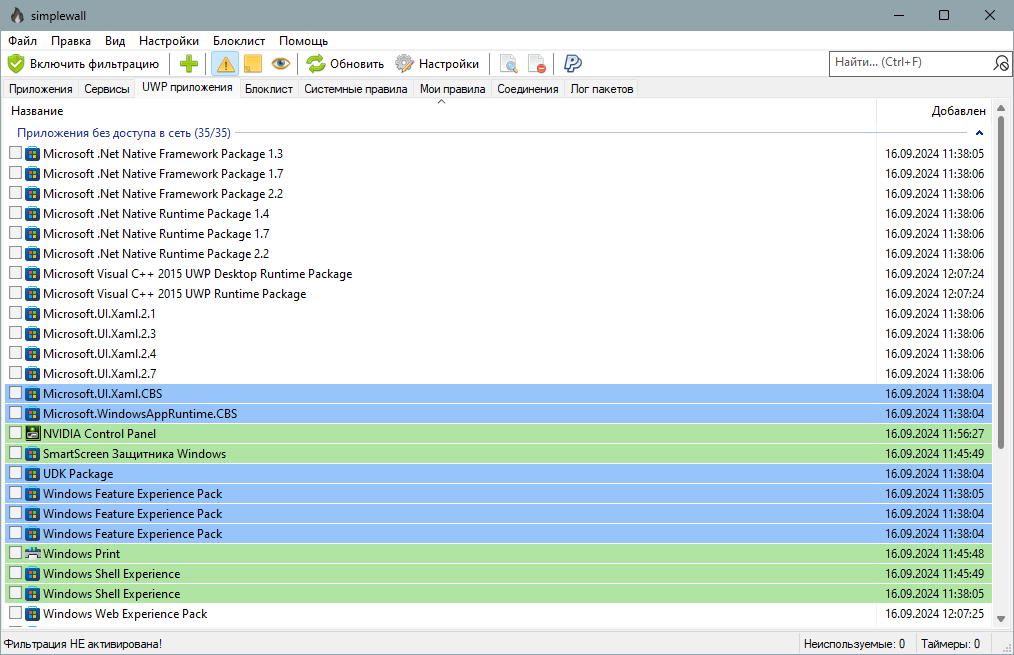Switch to the Соединения tab
This screenshot has width=1014, height=655.
click(528, 89)
